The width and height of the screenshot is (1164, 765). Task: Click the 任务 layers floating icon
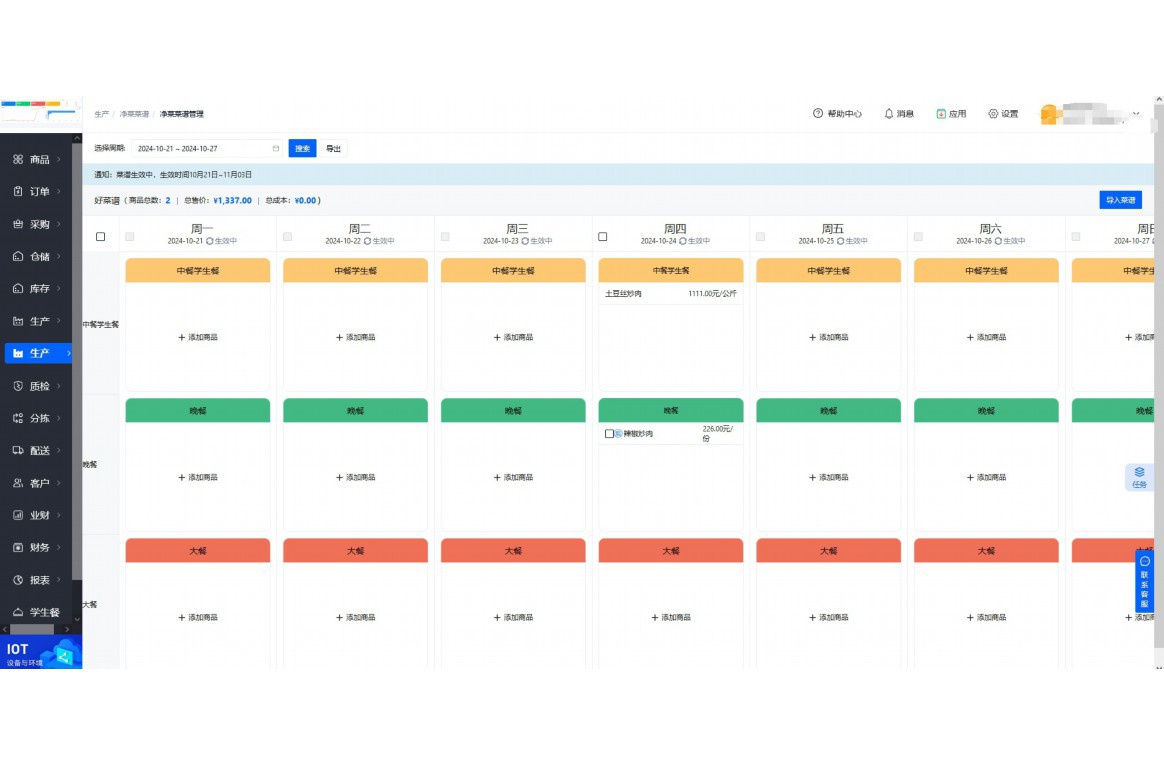[x=1139, y=473]
